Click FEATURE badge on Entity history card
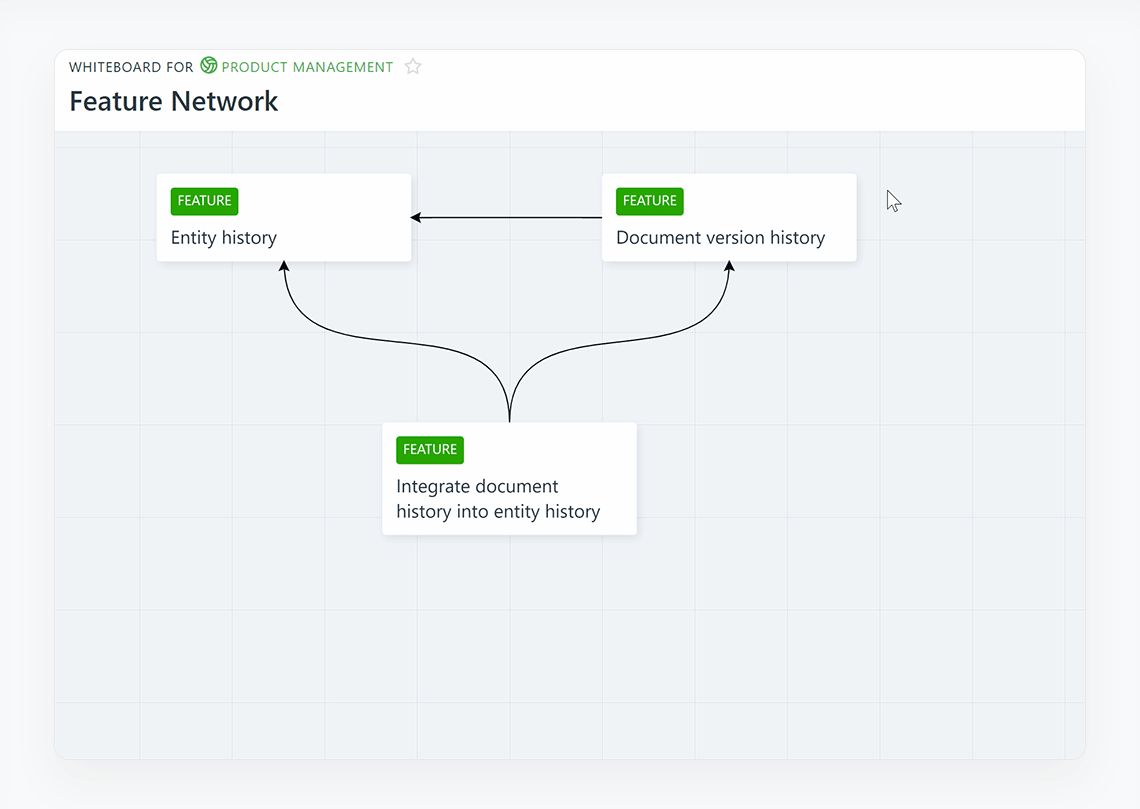The width and height of the screenshot is (1140, 809). (x=204, y=201)
